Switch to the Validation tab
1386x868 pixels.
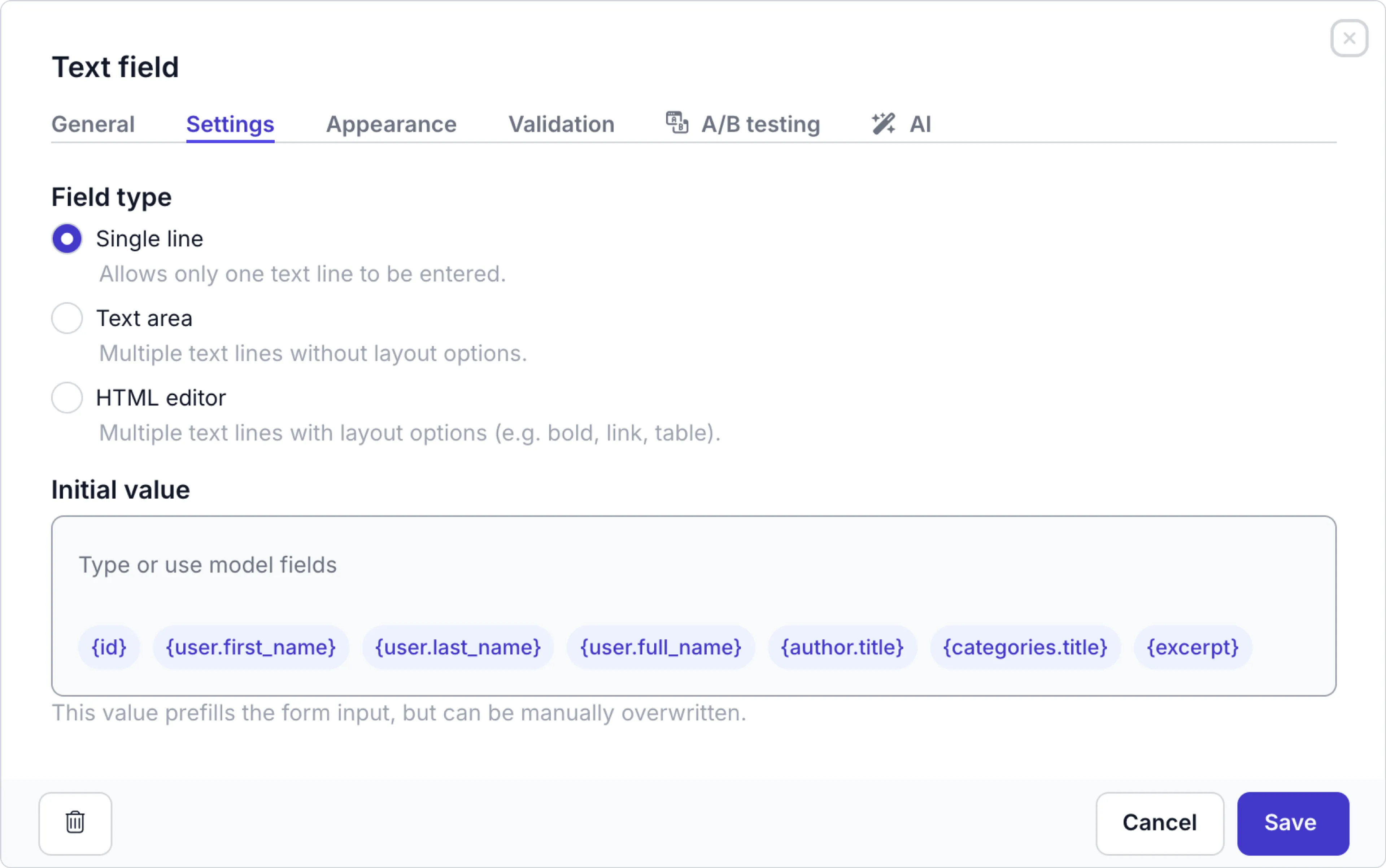click(x=561, y=124)
